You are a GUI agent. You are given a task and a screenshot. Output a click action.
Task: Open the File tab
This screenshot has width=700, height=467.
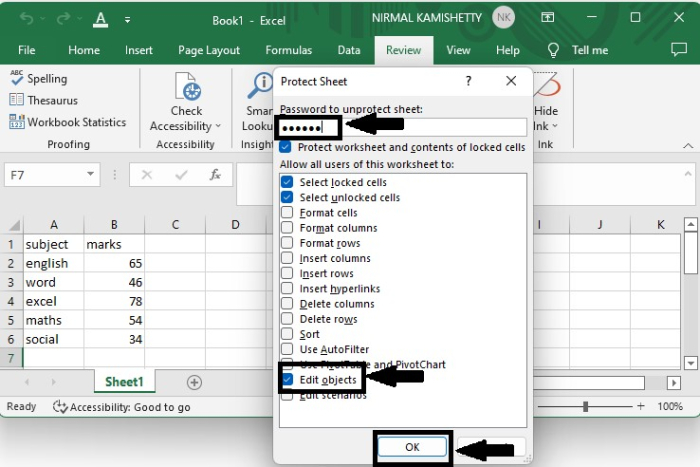pos(27,50)
